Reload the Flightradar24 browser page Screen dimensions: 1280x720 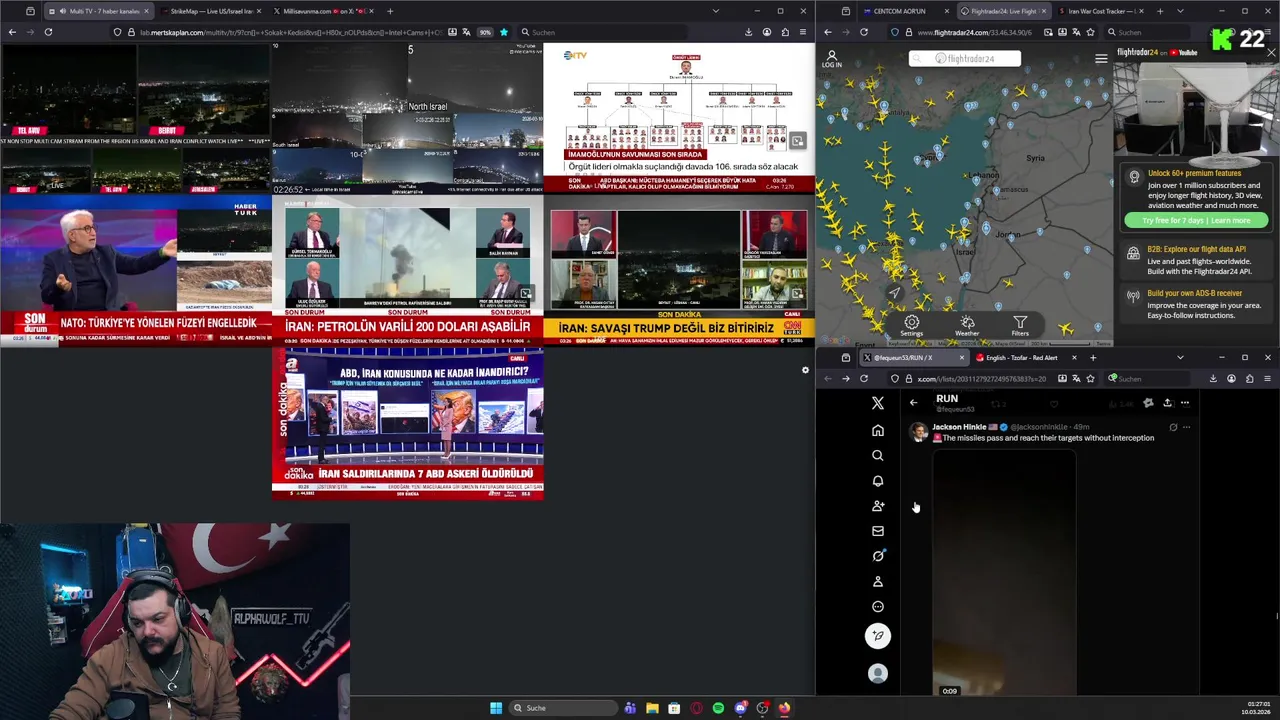pos(864,32)
